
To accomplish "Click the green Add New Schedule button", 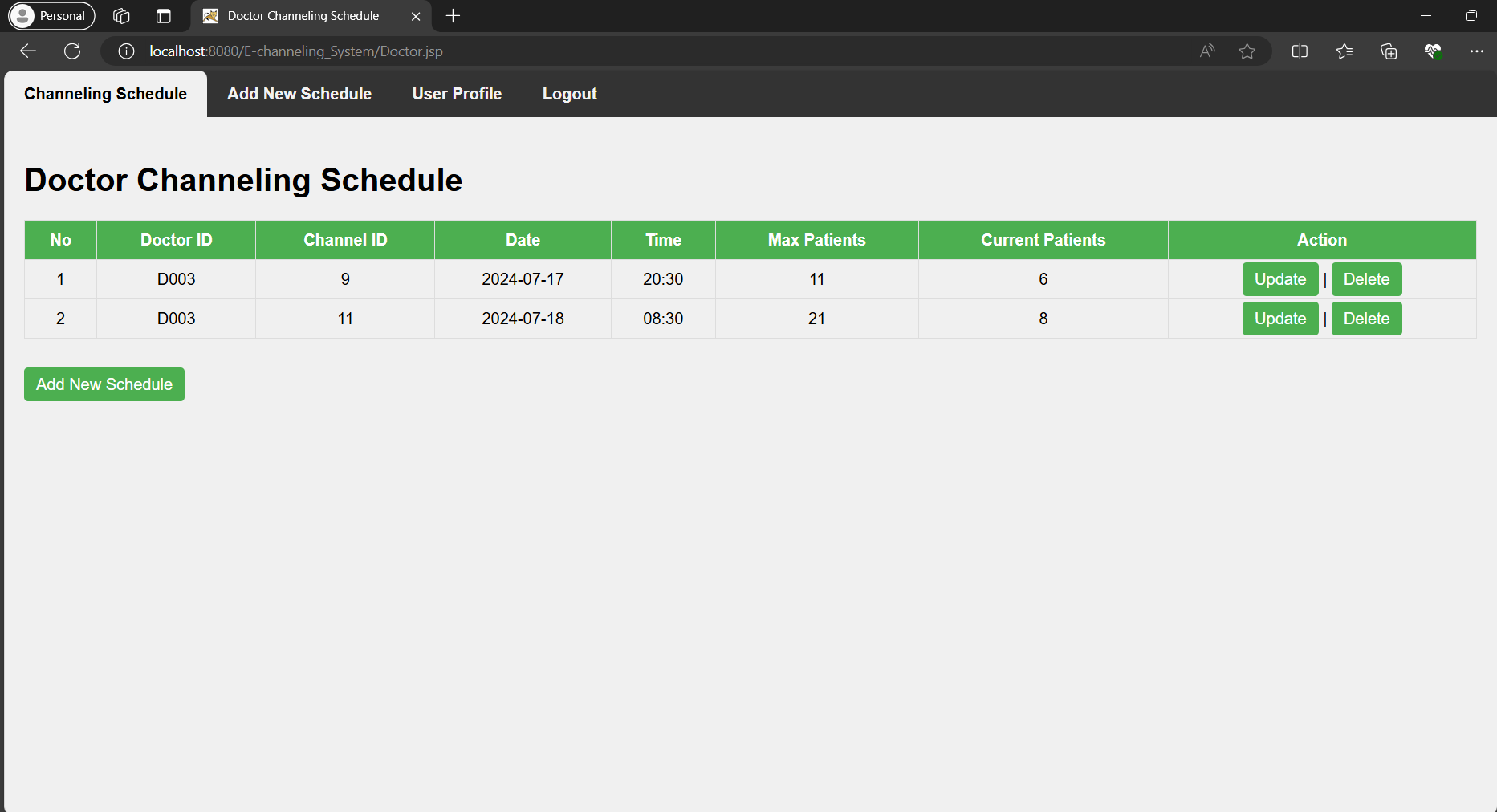I will pos(104,384).
